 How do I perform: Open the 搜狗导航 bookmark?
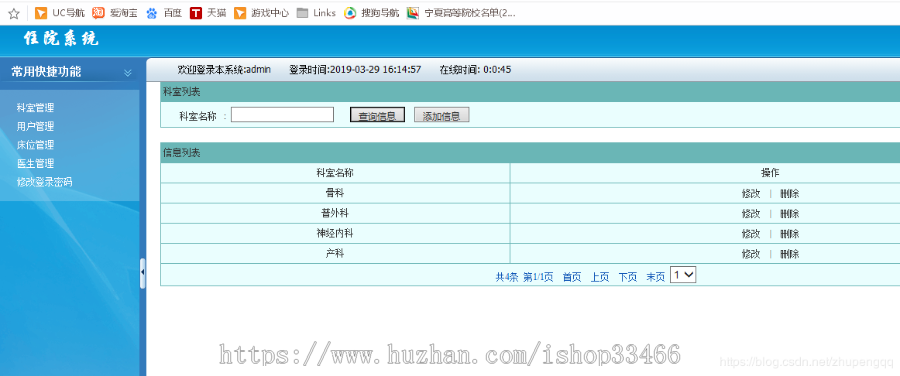point(371,13)
